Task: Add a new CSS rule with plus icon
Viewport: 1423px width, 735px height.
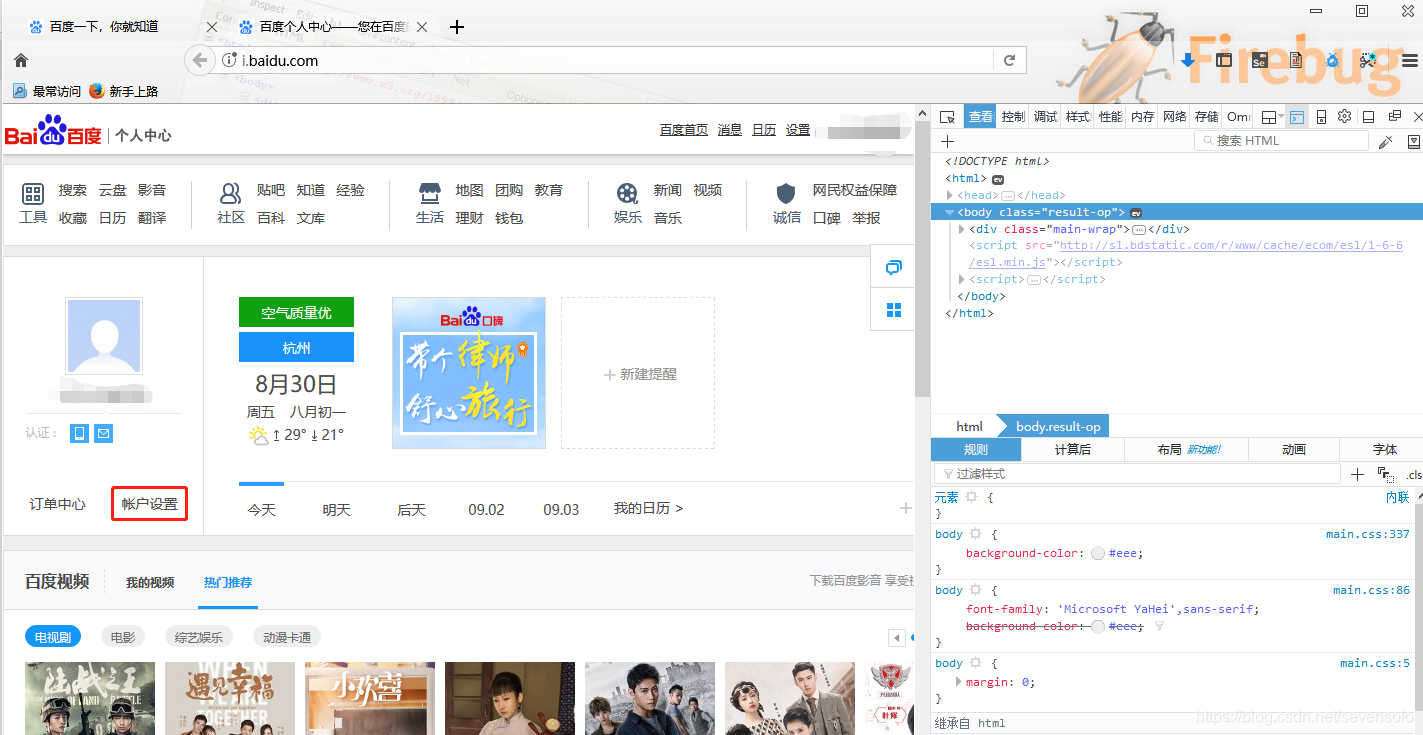Action: click(1357, 474)
